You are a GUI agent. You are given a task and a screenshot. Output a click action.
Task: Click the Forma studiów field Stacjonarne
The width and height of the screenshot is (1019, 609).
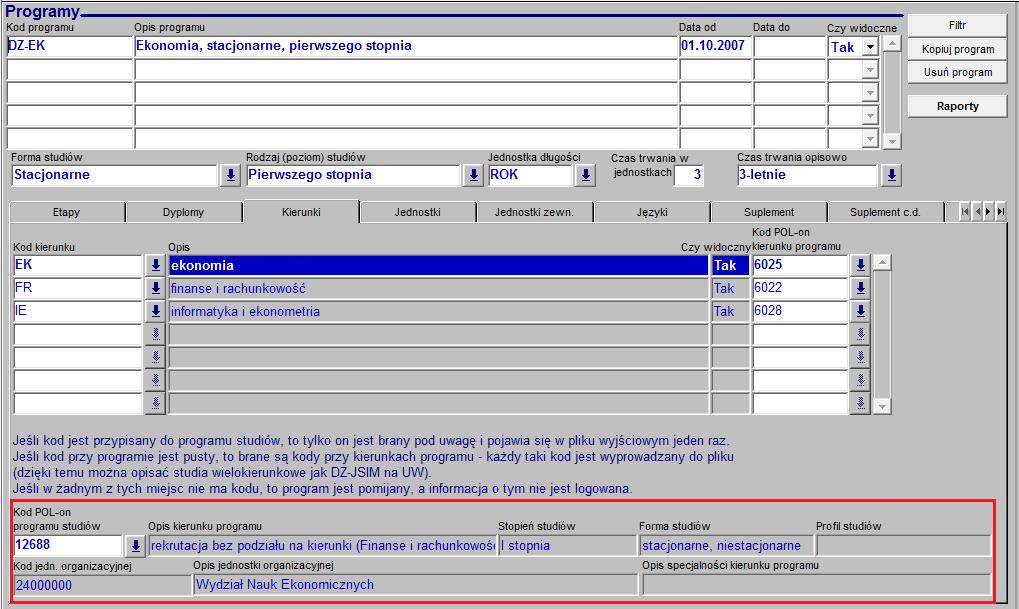[x=114, y=175]
